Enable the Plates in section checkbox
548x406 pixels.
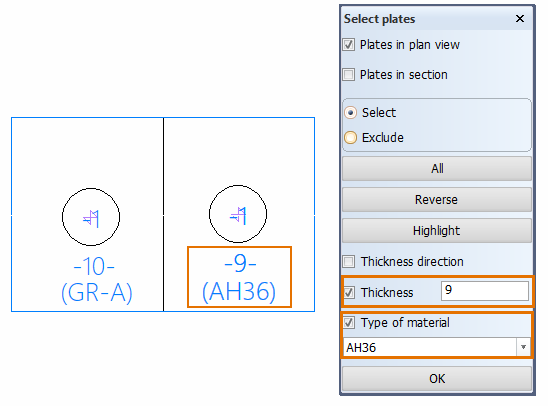tap(349, 74)
